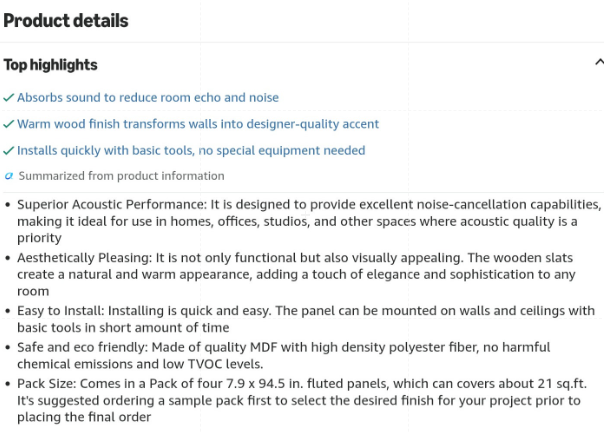
Task: Click the bullet dot before Superior Acoustic Performance
Action: click(x=8, y=205)
